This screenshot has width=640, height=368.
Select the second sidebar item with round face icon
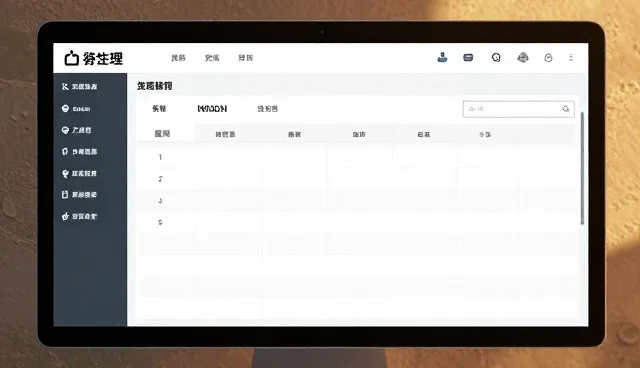coord(76,109)
